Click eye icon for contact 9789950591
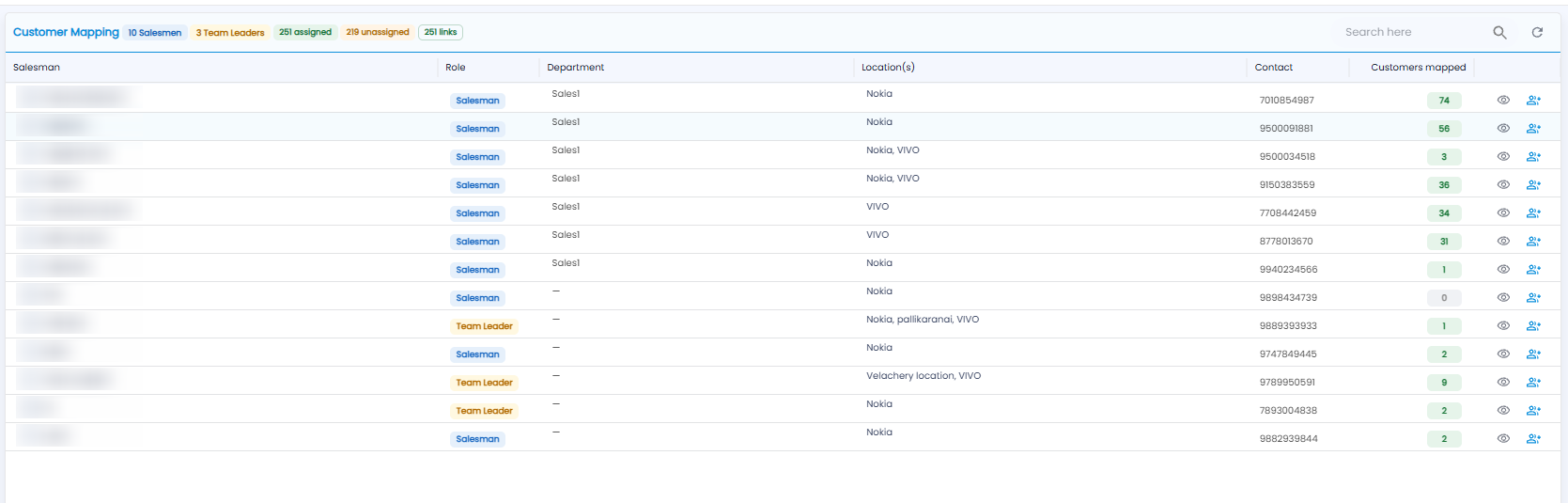1568x503 pixels. click(x=1503, y=382)
